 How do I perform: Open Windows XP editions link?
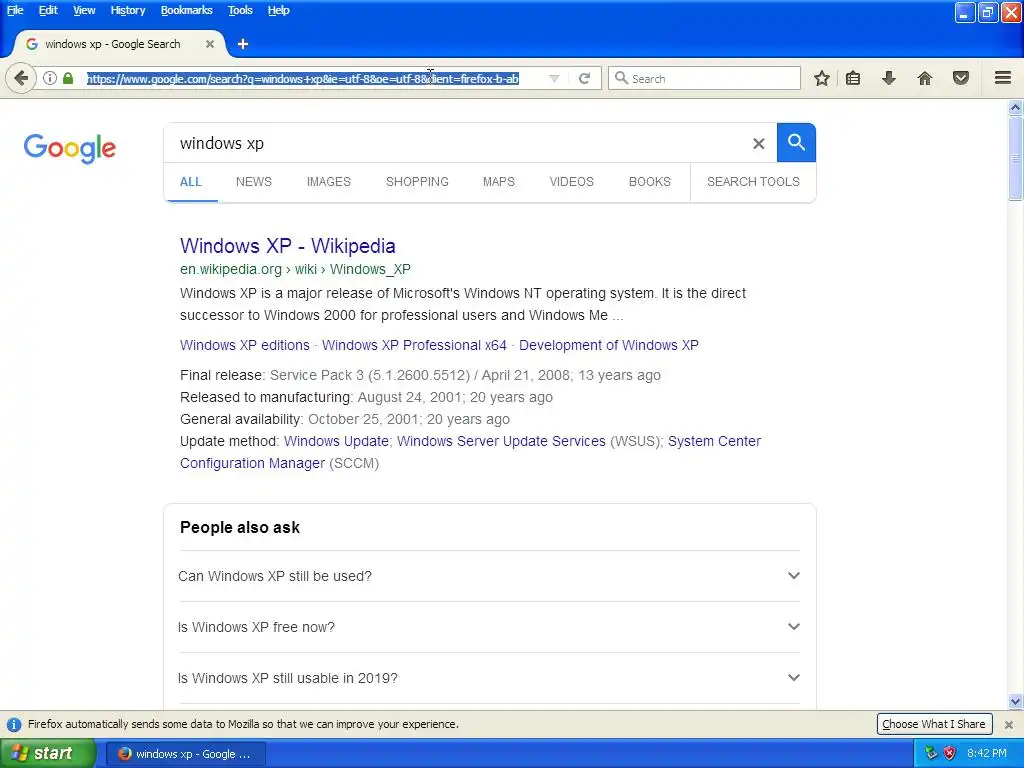coord(244,345)
